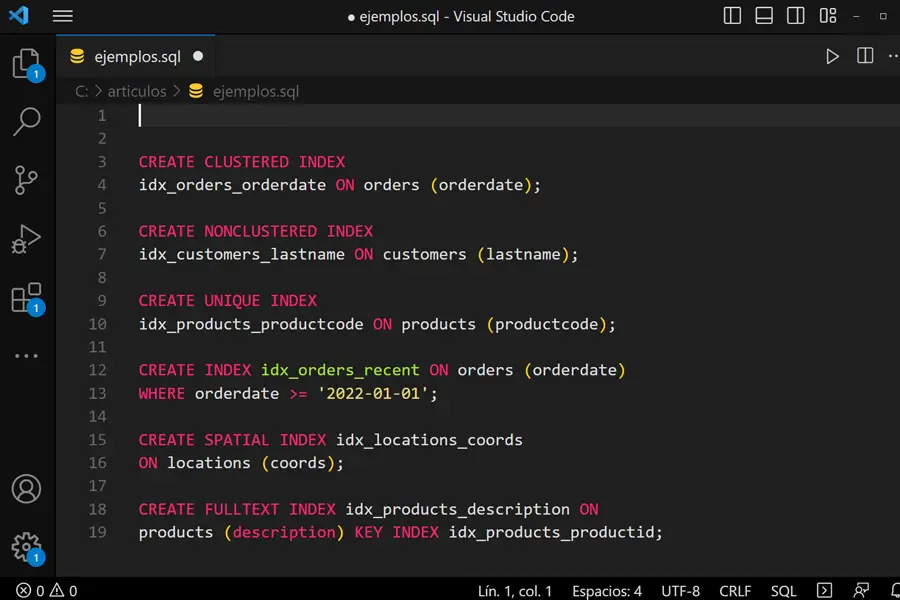
Task: Select the ejemplos.sql editor tab
Action: [x=136, y=57]
